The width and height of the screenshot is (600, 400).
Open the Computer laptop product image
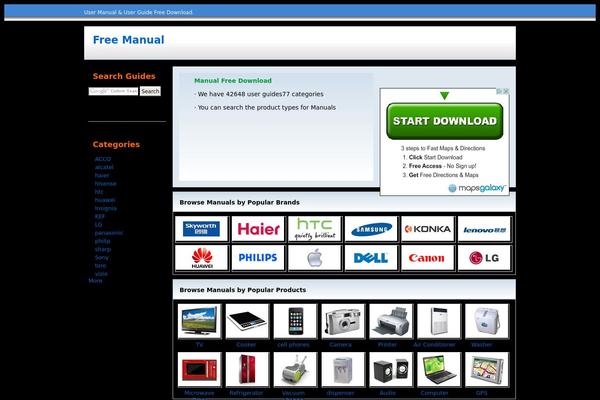[439, 369]
